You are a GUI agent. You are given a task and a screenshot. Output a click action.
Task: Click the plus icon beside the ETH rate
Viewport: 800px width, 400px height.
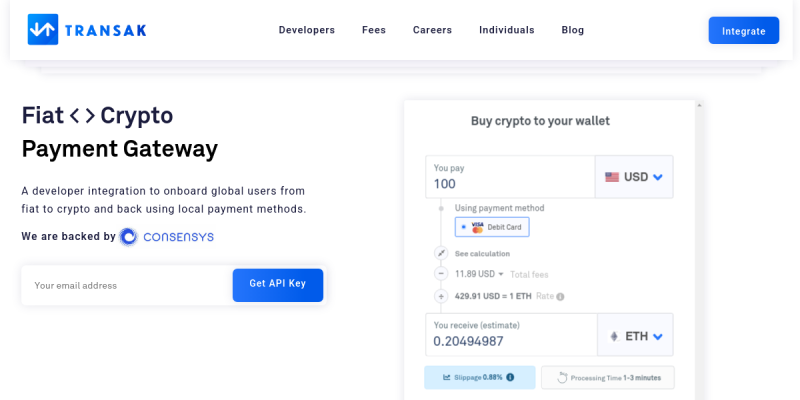point(440,296)
